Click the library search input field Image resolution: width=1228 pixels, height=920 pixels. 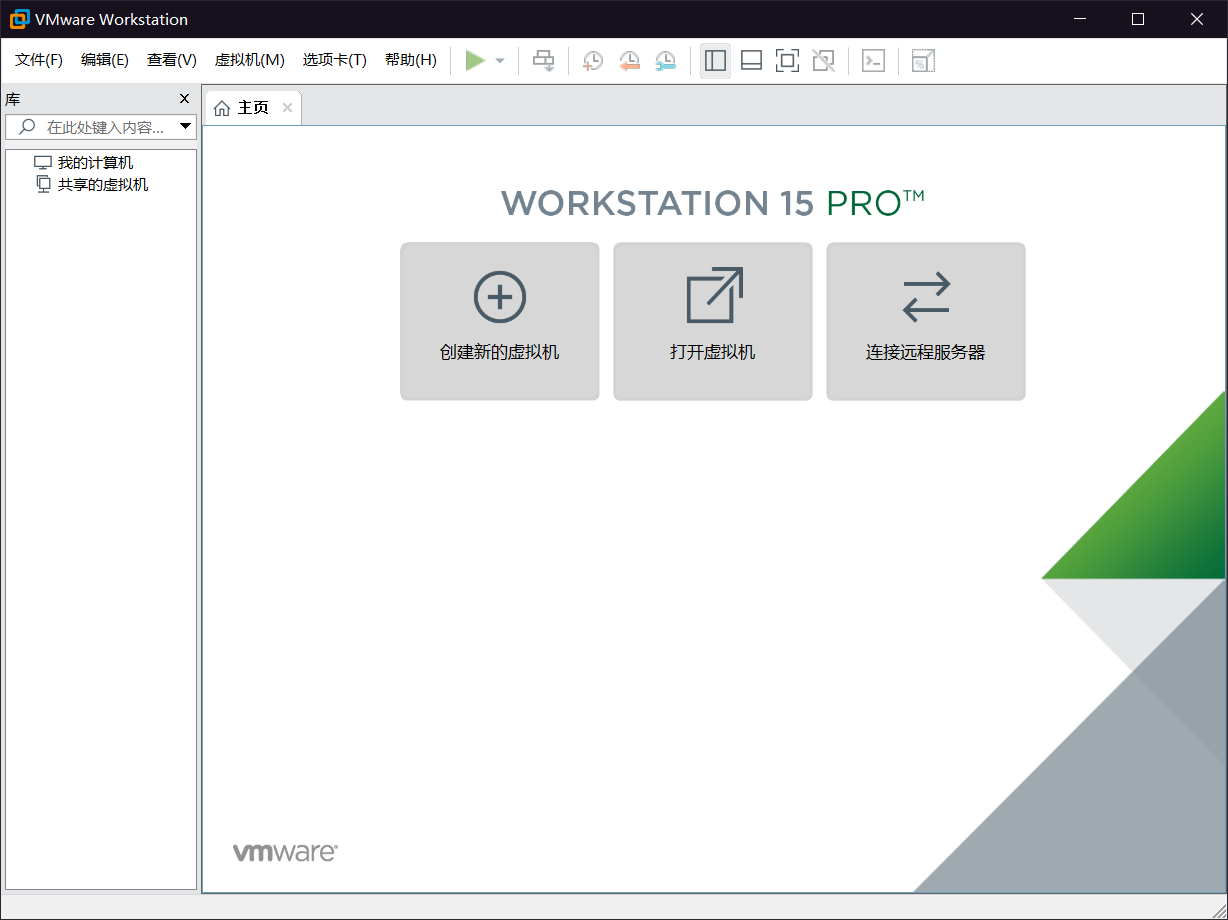[x=100, y=127]
